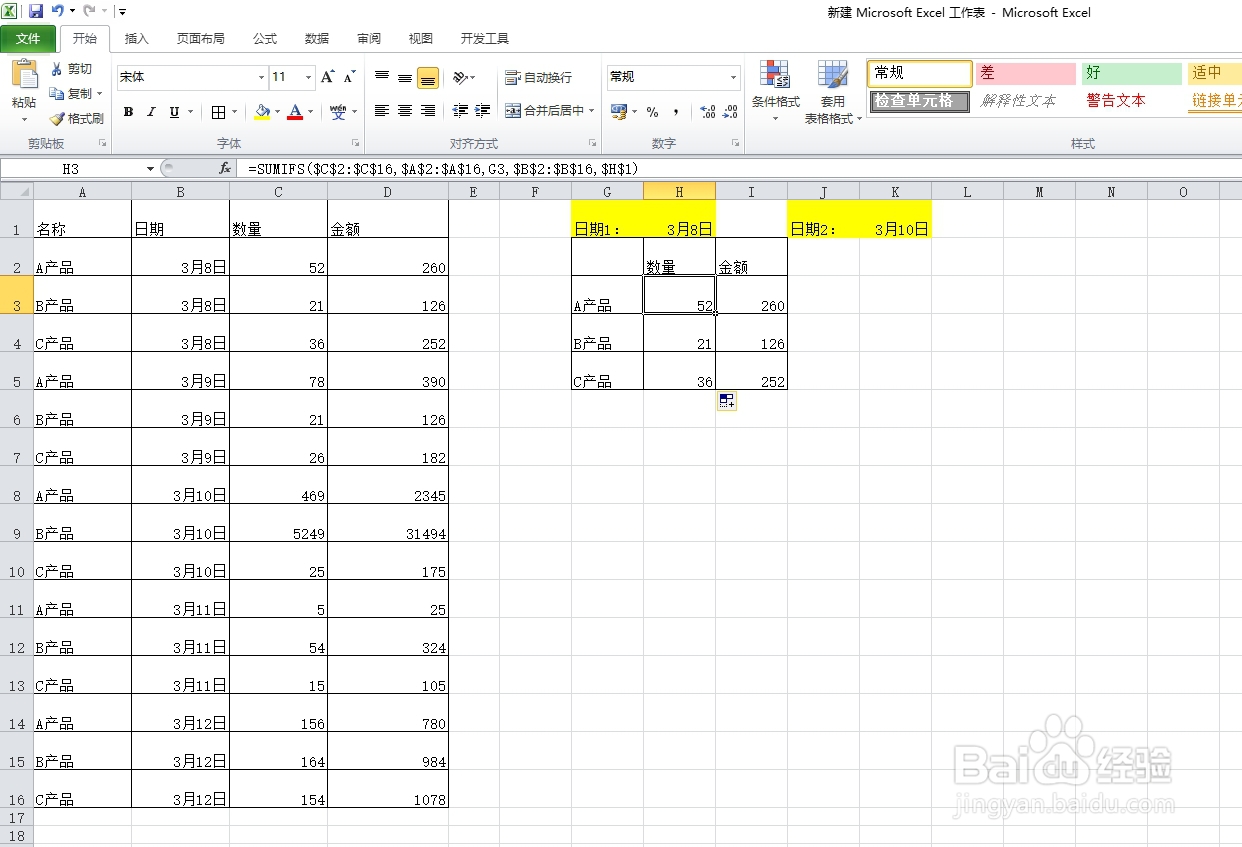
Task: Switch to Page Layout (页面布局) tab
Action: 200,39
